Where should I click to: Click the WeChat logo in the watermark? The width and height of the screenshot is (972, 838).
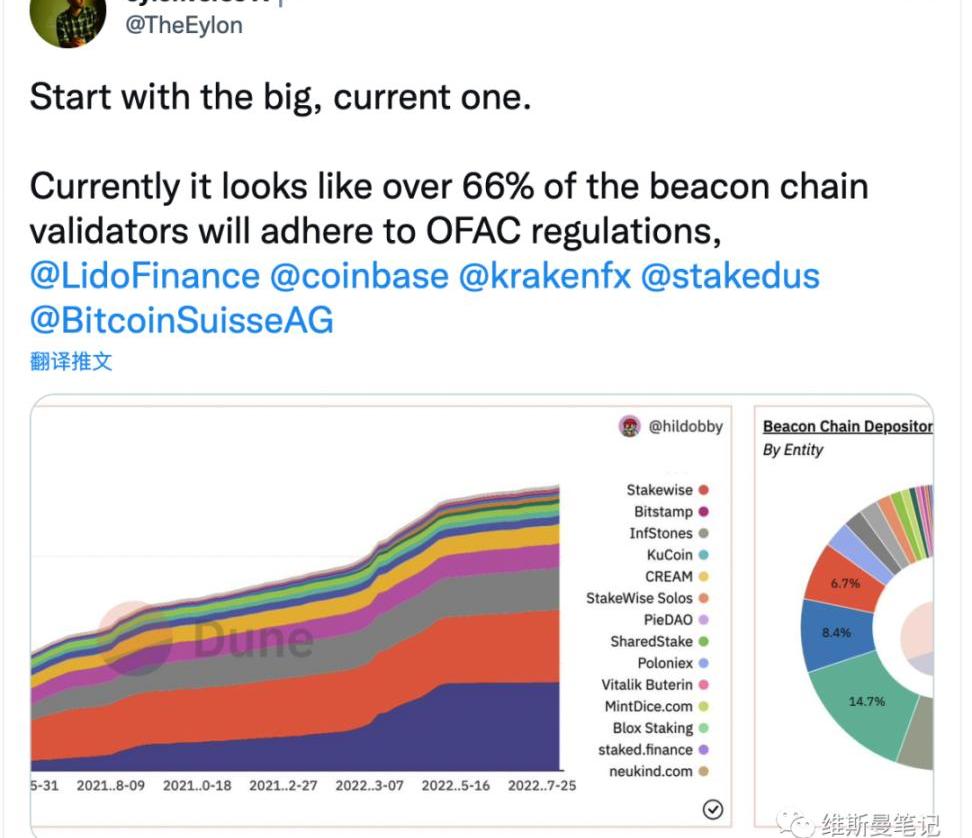[797, 822]
